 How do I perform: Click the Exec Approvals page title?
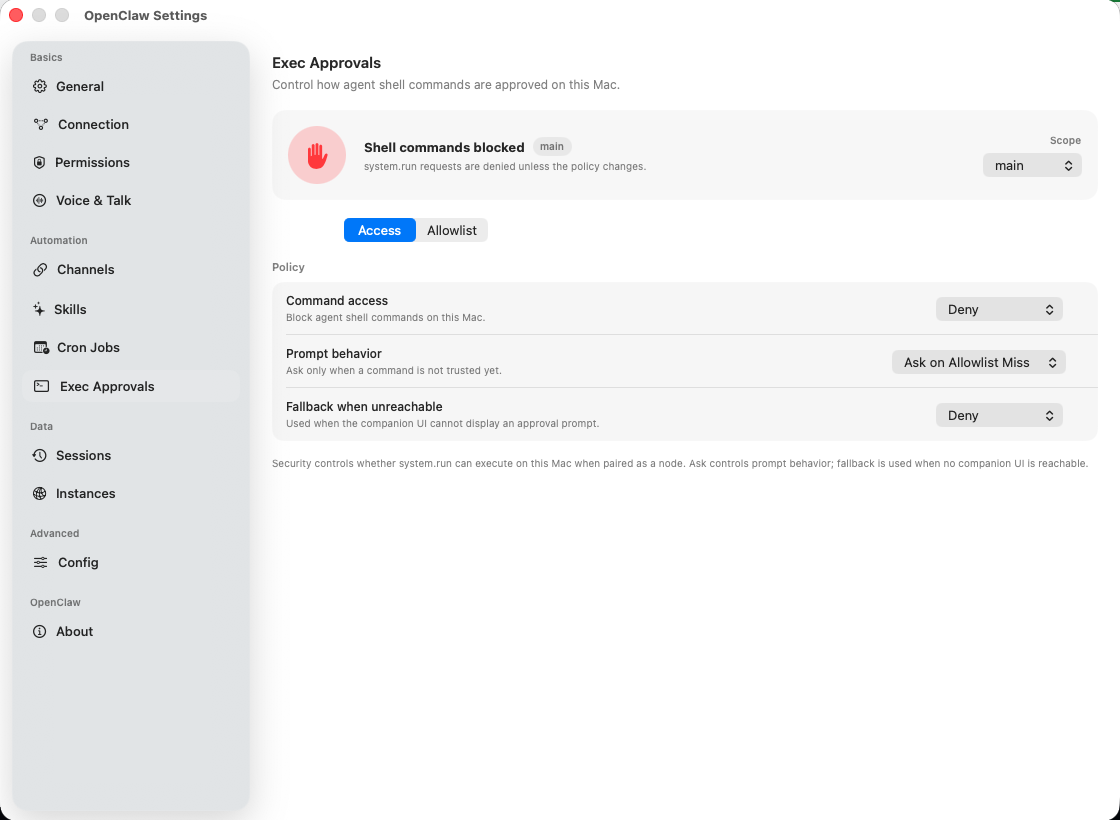pos(326,63)
